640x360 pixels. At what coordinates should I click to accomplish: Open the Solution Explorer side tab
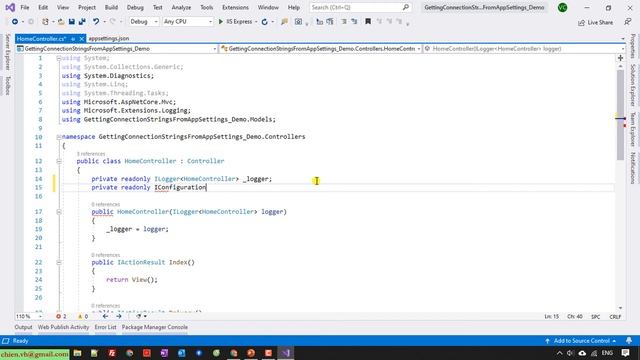(633, 86)
